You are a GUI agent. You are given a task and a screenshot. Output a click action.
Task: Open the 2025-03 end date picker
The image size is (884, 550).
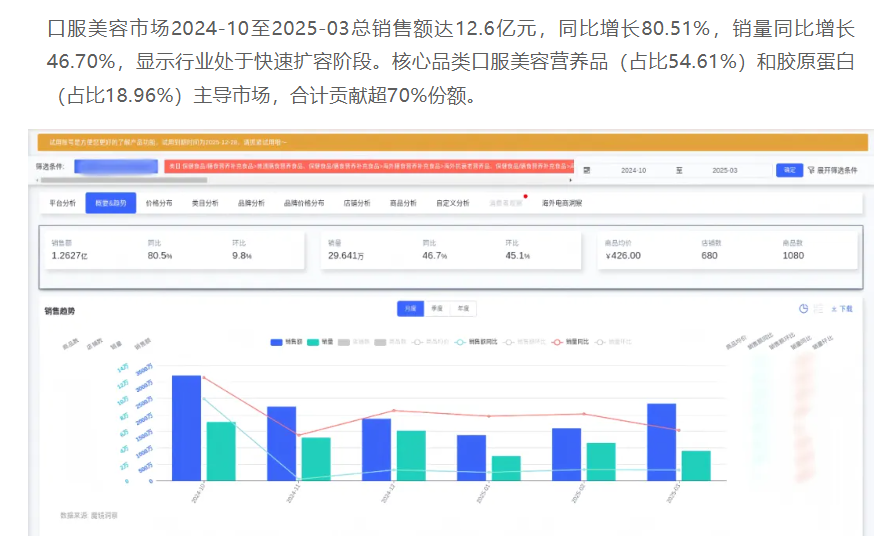pos(724,170)
